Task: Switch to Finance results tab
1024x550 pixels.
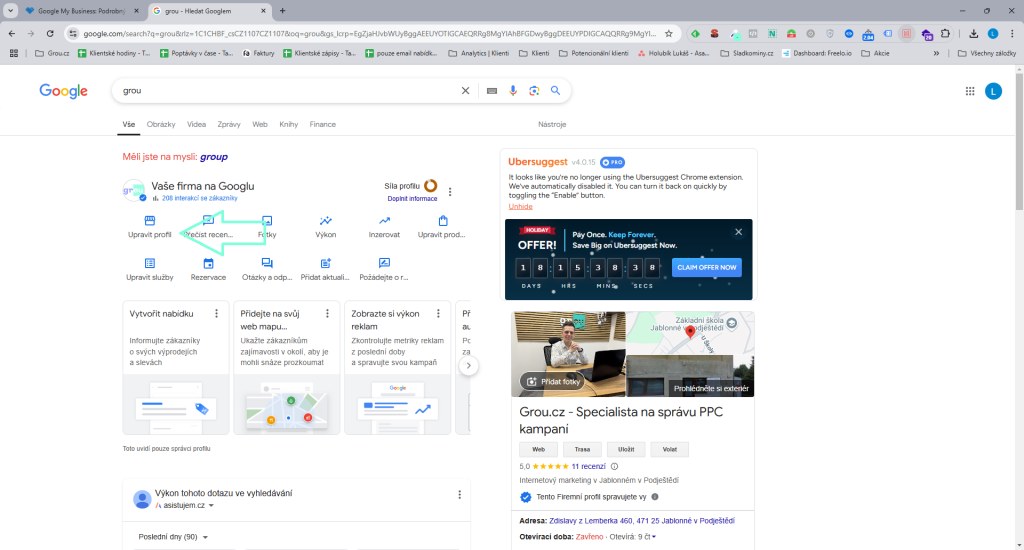Action: click(323, 124)
